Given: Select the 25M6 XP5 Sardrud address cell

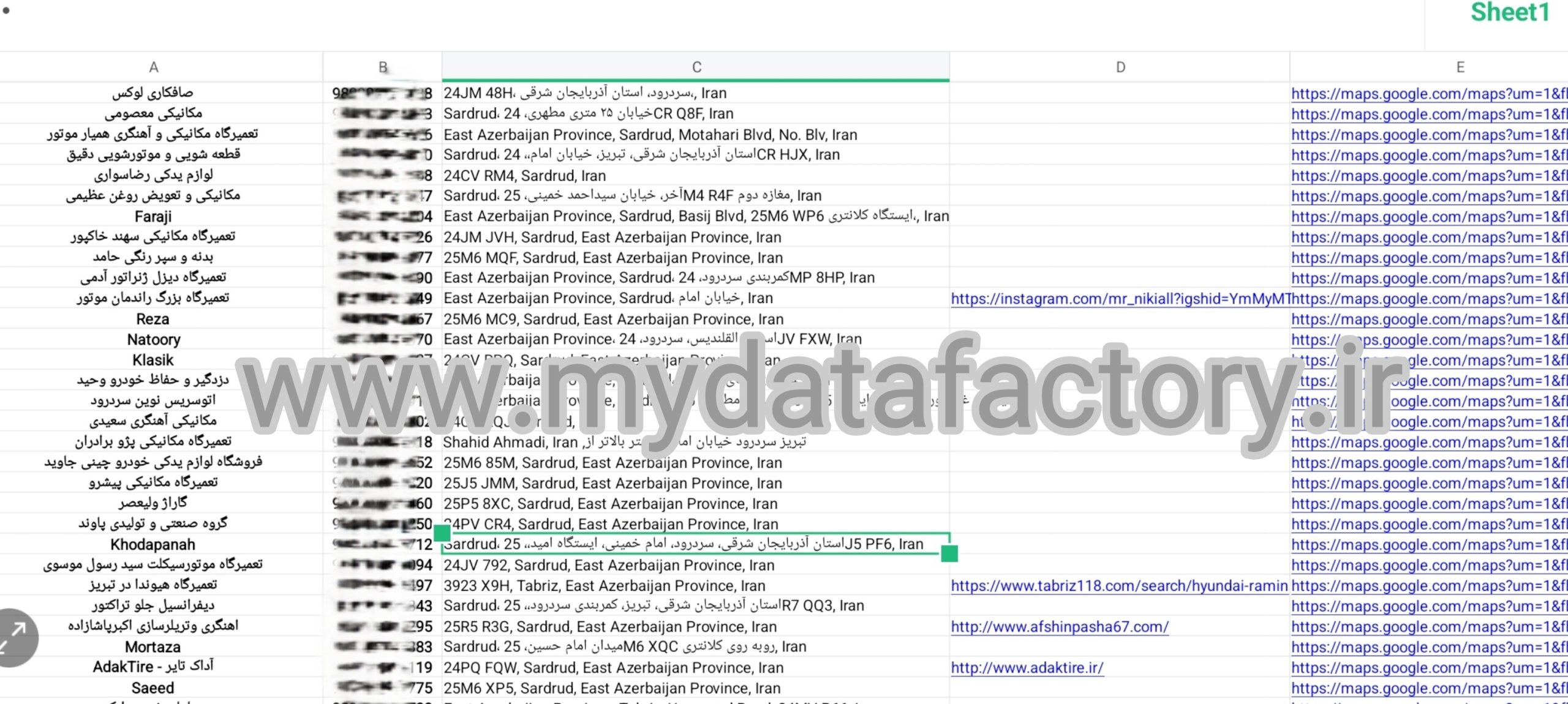Looking at the screenshot, I should point(612,688).
